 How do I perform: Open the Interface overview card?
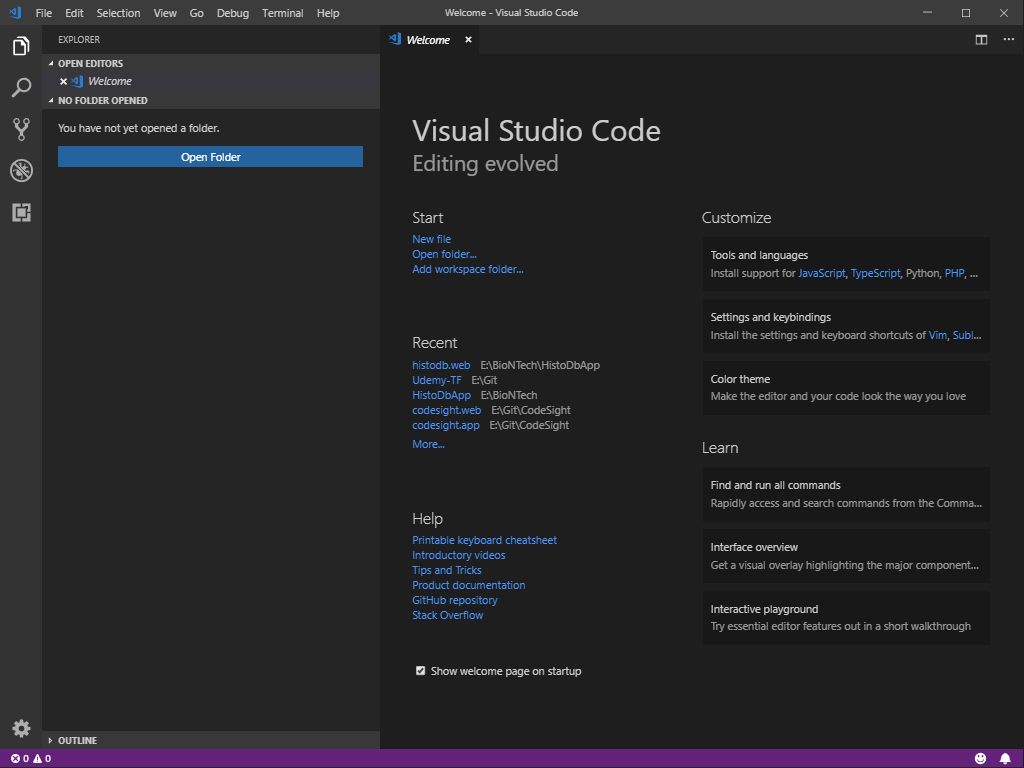(846, 556)
